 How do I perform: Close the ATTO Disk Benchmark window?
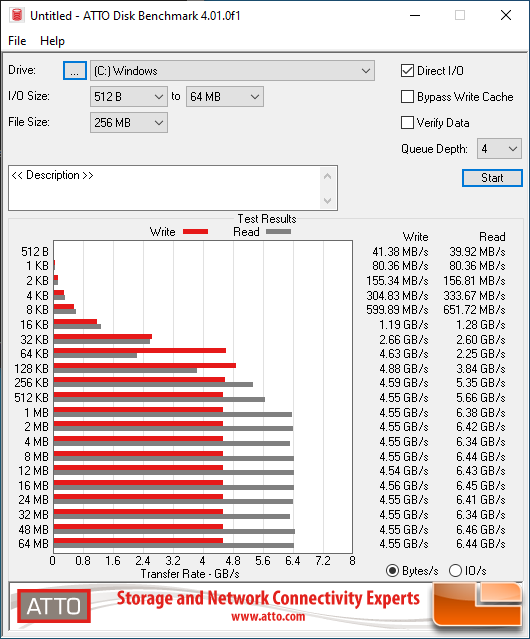[506, 15]
